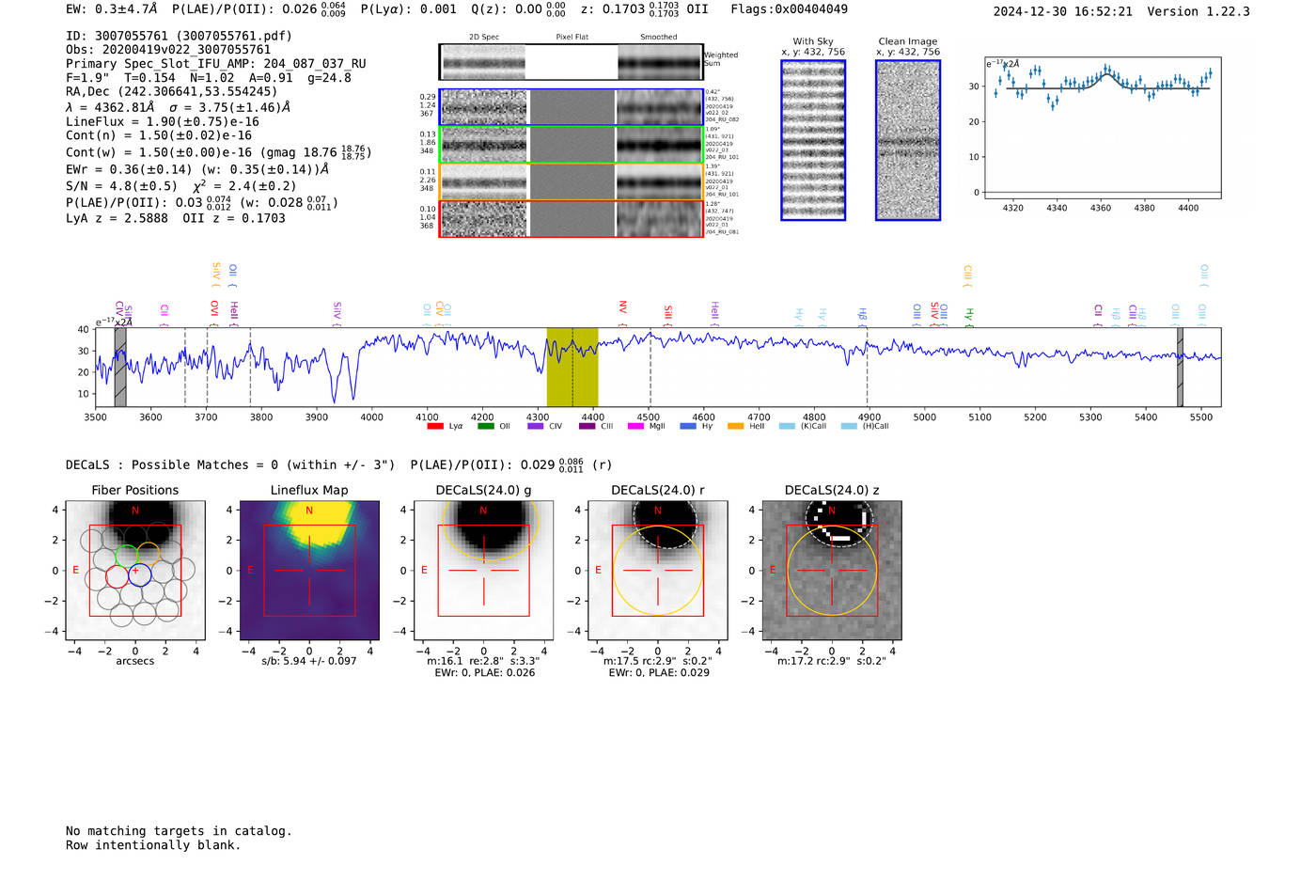
Task: Click 'Row intentionally blank.' text
Action: coord(153,845)
